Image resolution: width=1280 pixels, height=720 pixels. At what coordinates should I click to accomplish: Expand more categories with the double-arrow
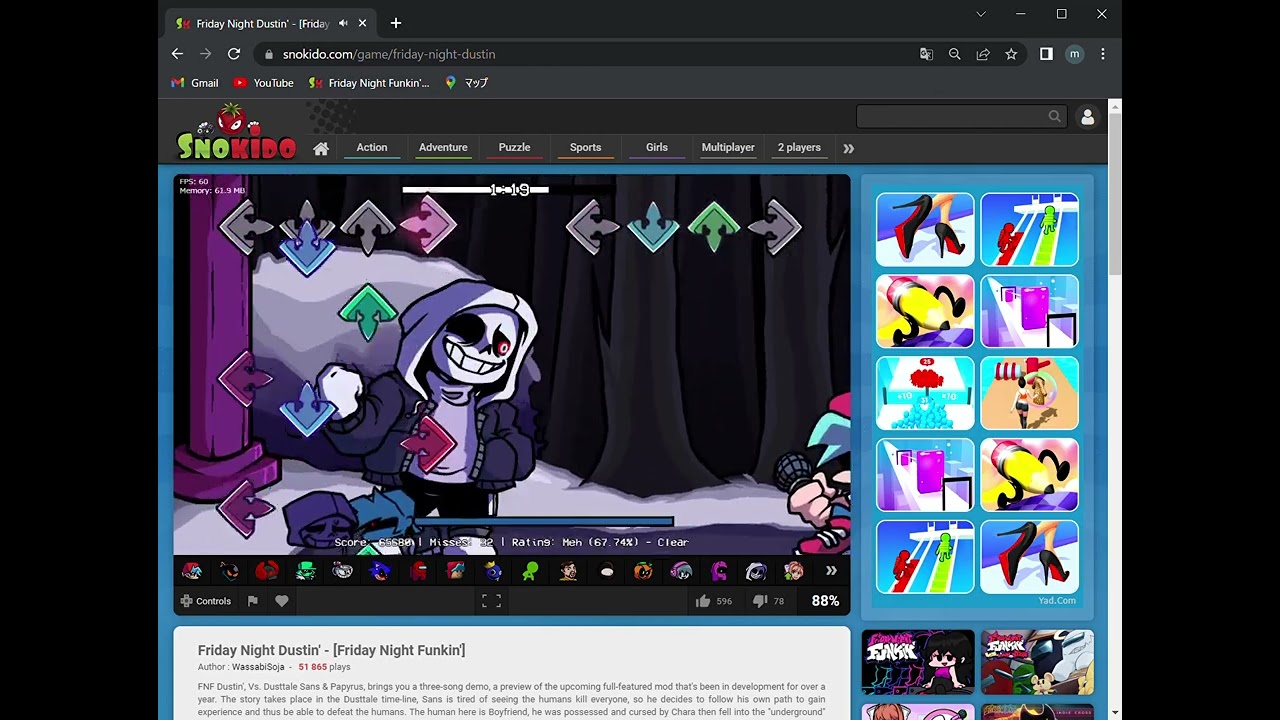tap(848, 148)
